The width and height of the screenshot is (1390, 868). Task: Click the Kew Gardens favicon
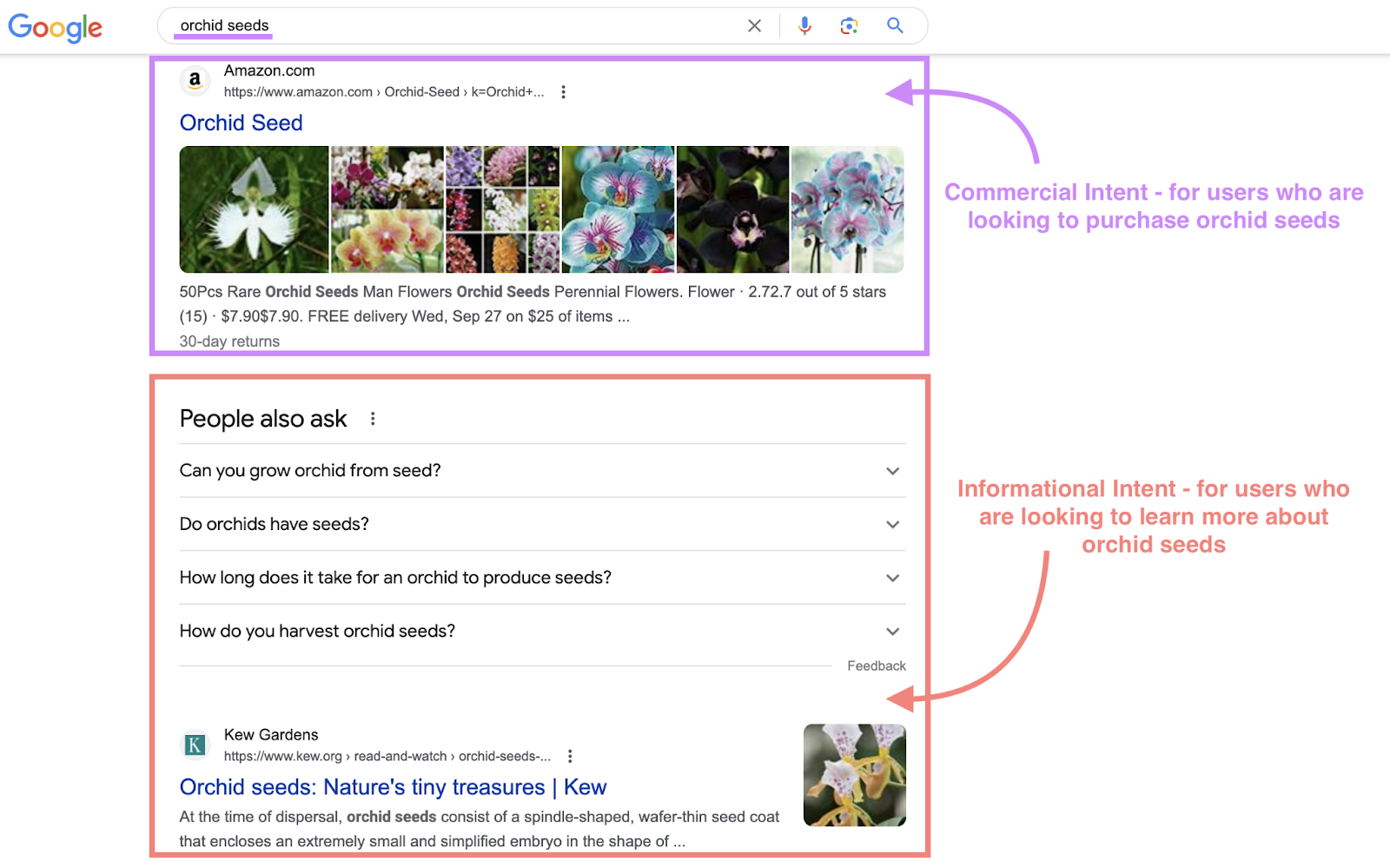click(195, 745)
